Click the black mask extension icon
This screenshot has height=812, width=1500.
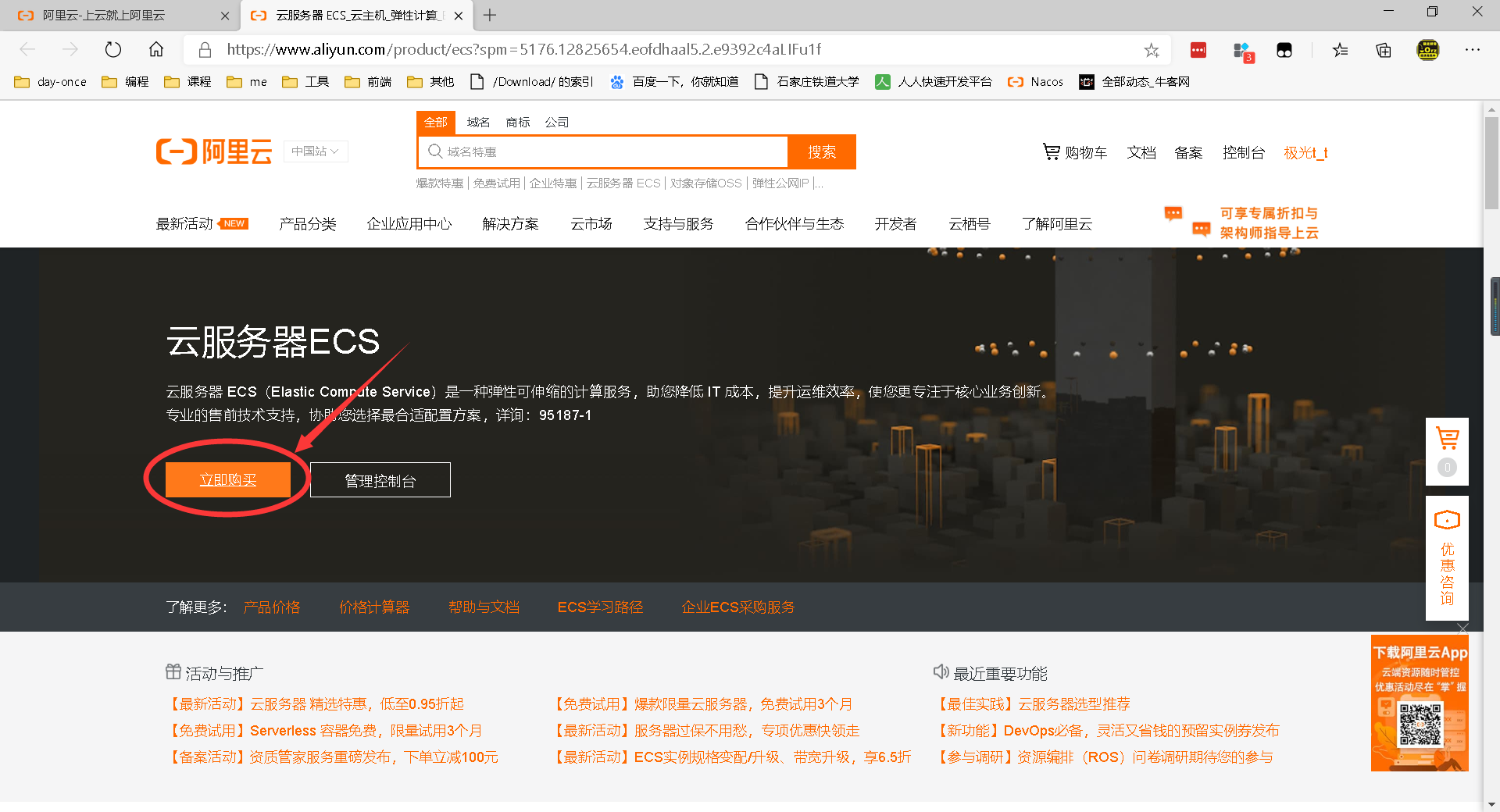click(x=1284, y=50)
